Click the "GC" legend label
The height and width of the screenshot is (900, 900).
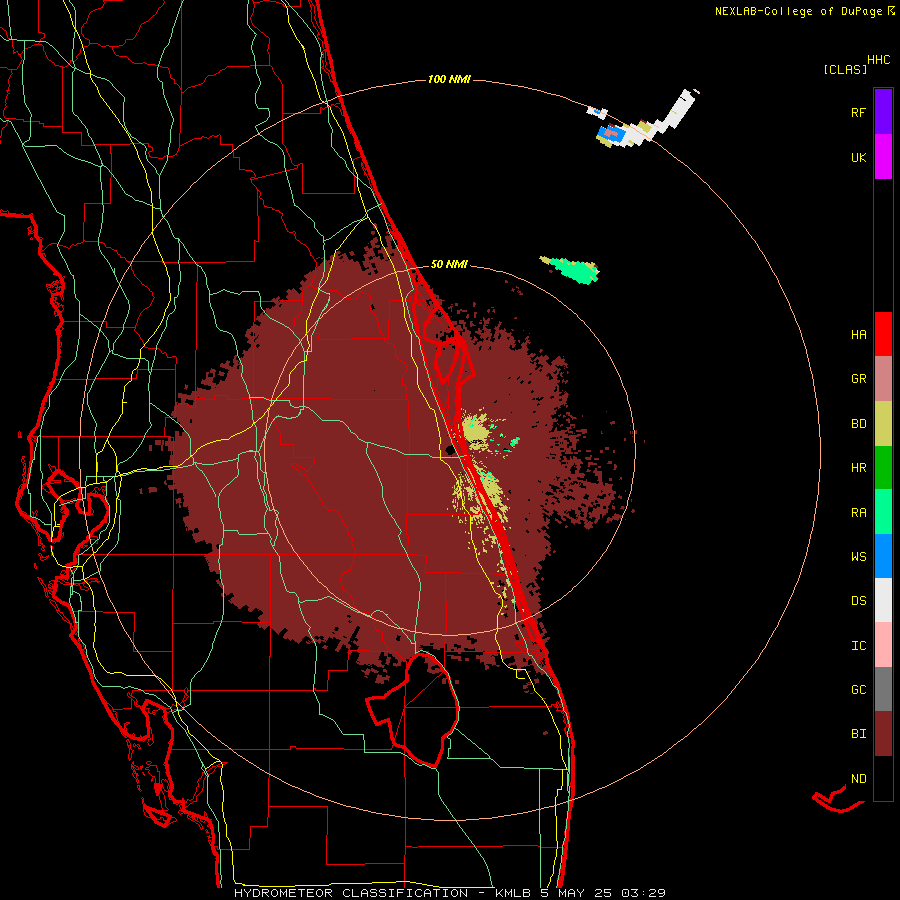click(858, 689)
